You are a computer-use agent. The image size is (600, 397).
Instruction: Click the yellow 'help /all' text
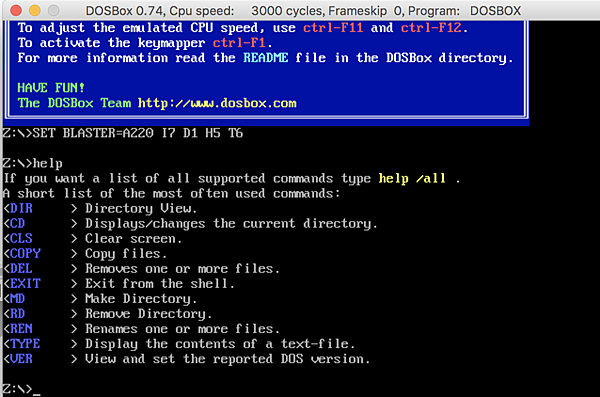point(412,178)
